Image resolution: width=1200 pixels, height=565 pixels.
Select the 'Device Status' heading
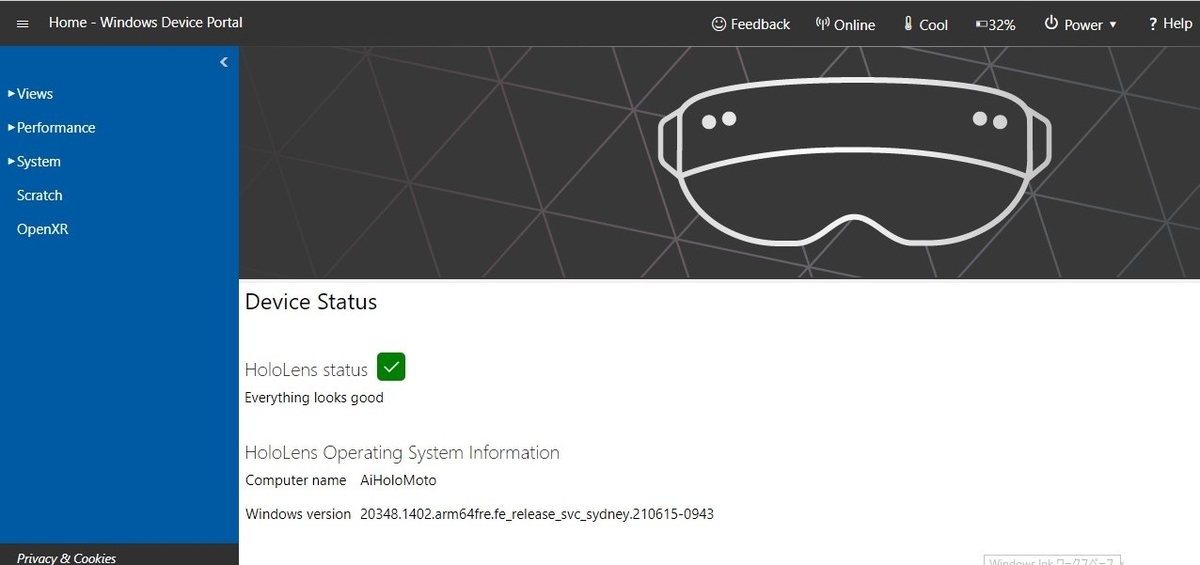click(311, 301)
